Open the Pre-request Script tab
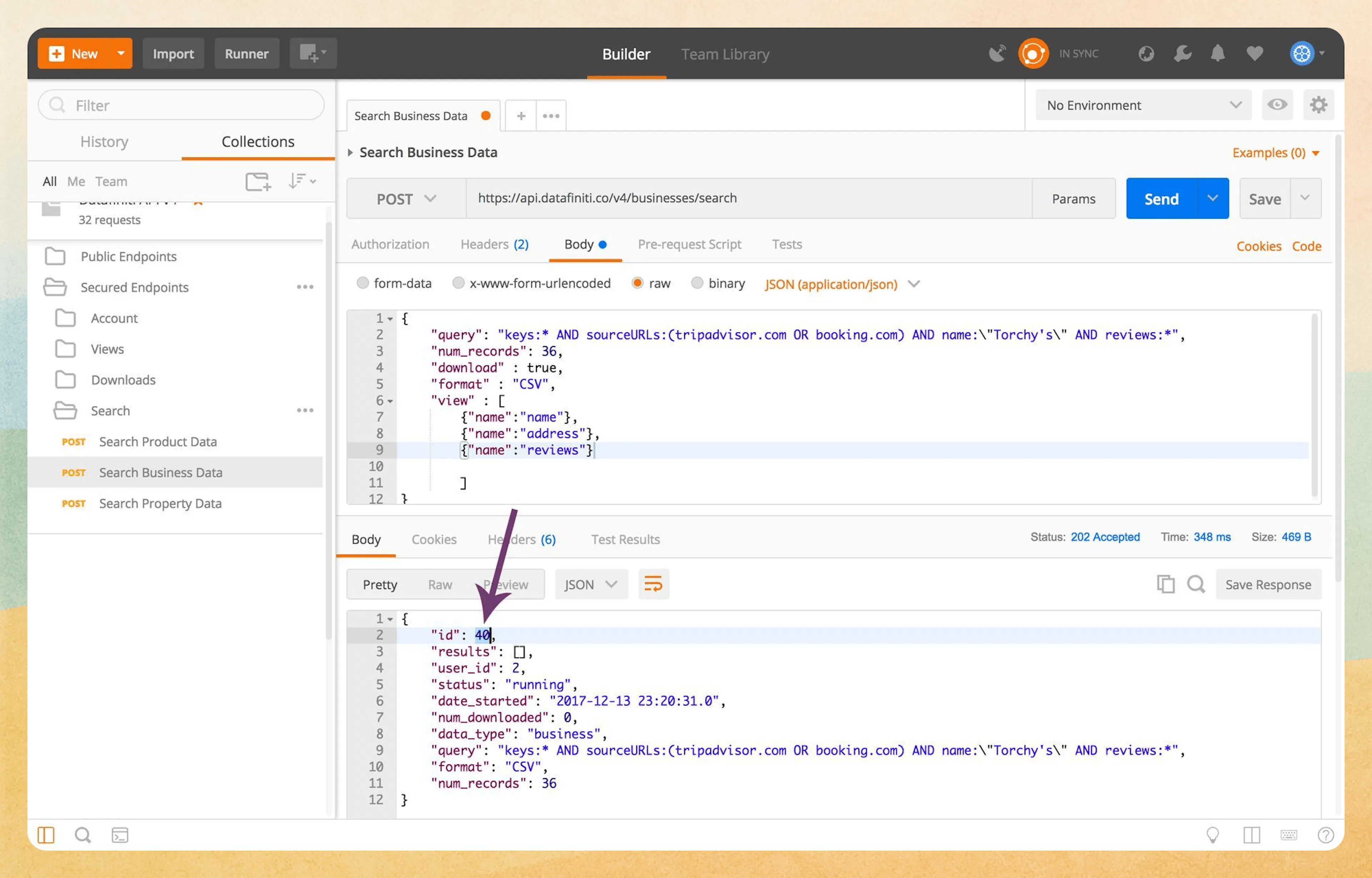The height and width of the screenshot is (878, 1372). click(690, 244)
